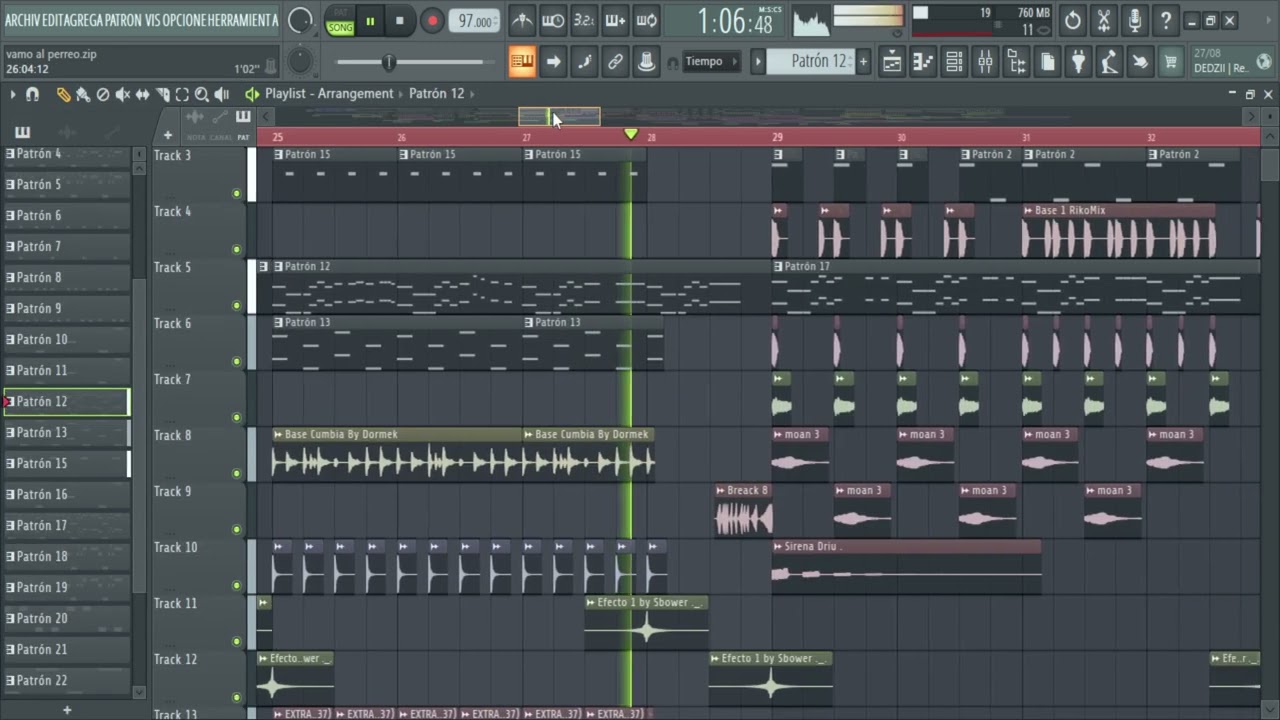
Task: Open the PATRON menu
Action: click(123, 20)
